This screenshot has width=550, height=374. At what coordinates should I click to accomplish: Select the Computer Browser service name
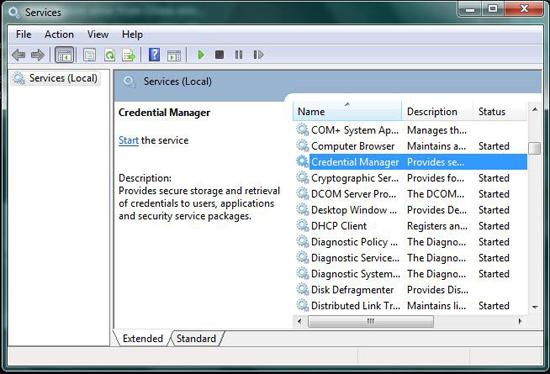[x=353, y=146]
